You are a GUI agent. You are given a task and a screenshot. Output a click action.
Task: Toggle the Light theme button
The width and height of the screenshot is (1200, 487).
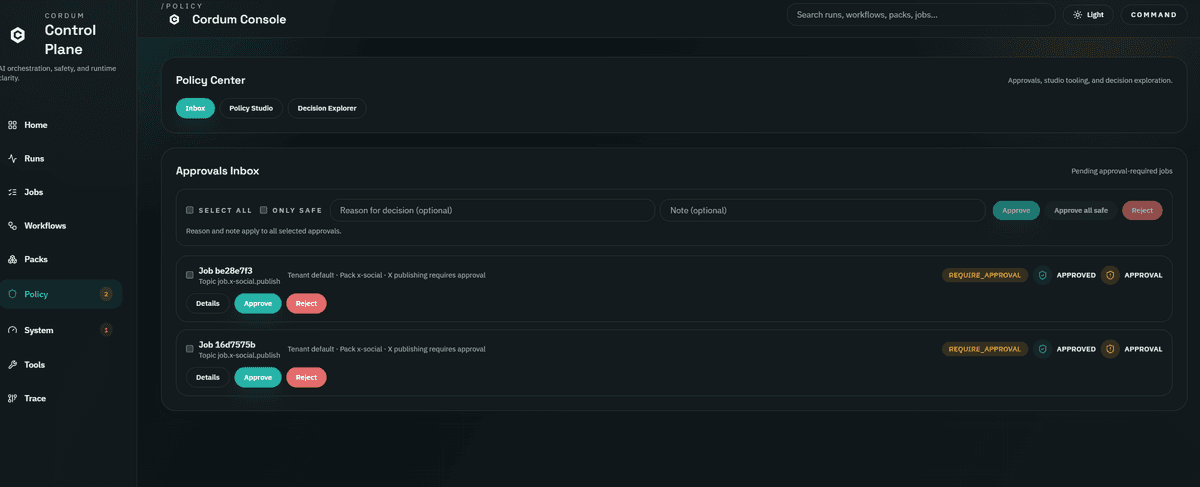click(x=1087, y=15)
